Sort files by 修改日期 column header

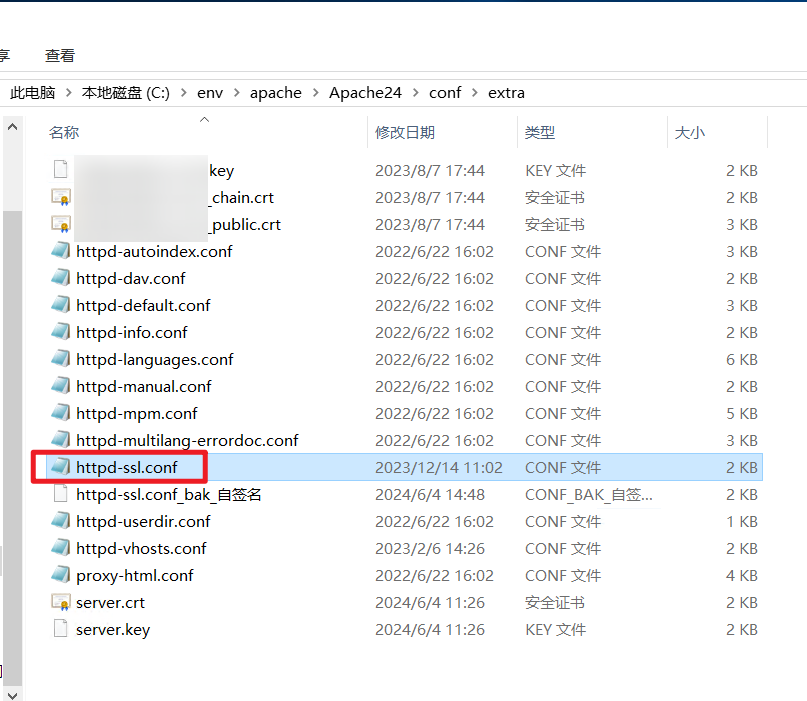405,132
